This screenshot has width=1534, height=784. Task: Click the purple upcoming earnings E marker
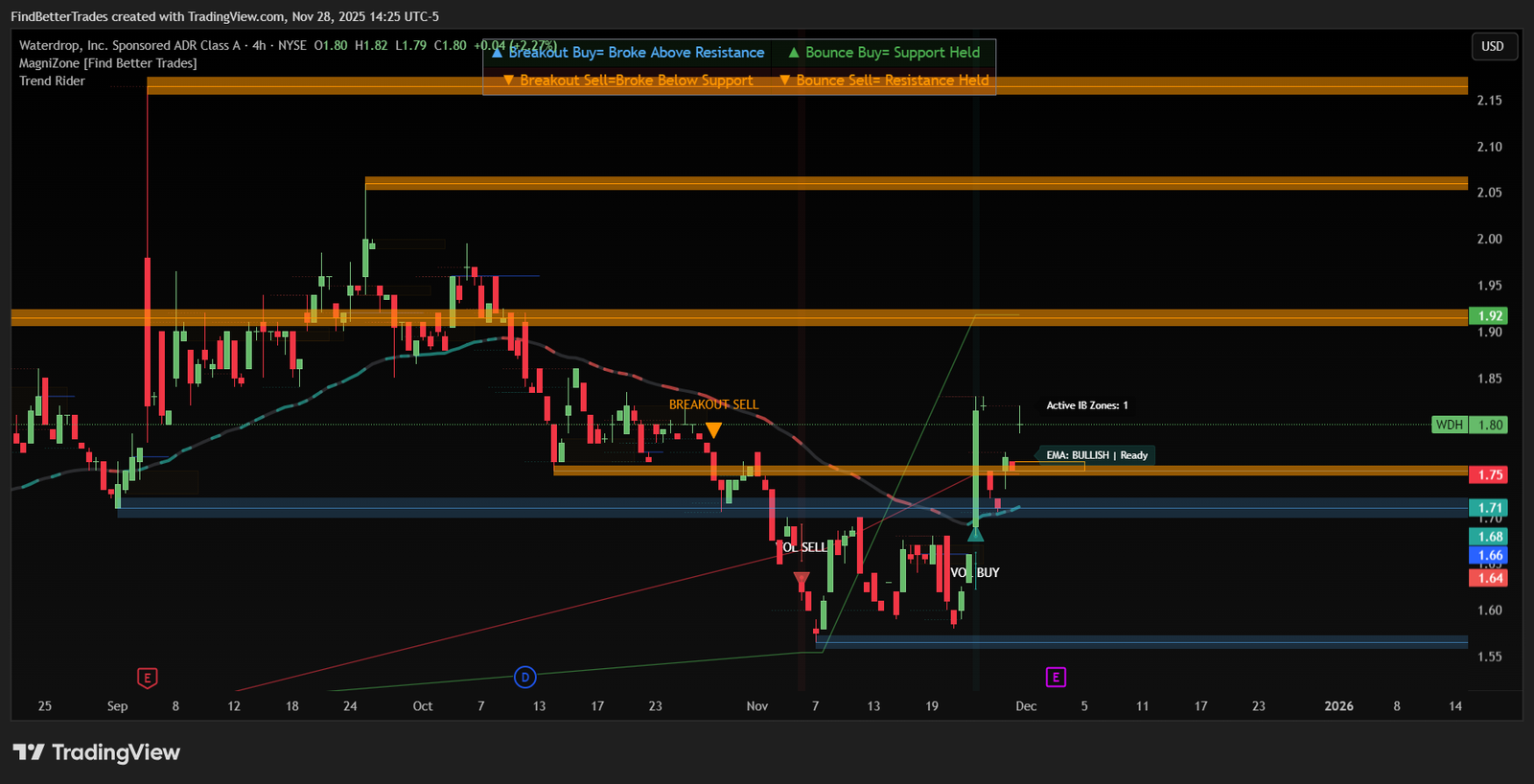pyautogui.click(x=1056, y=678)
